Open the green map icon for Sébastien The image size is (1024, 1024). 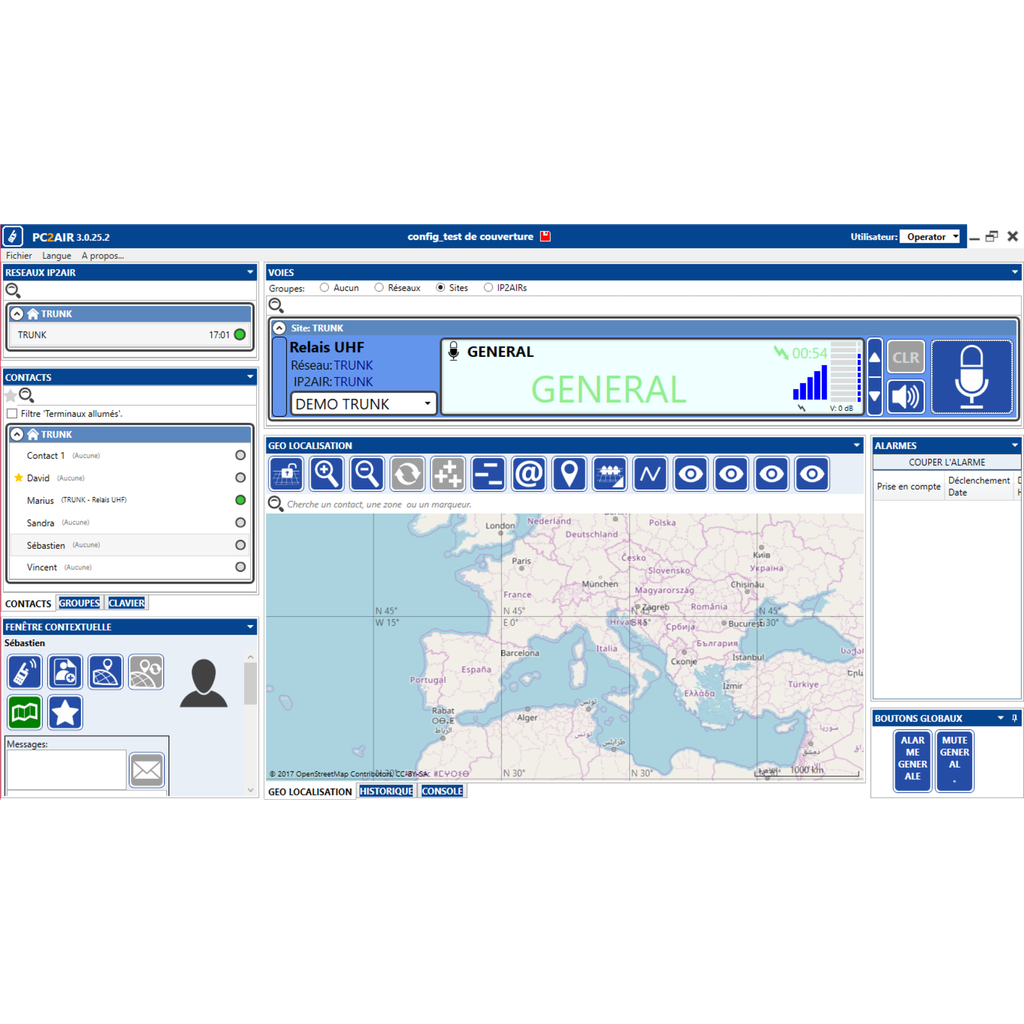point(23,711)
